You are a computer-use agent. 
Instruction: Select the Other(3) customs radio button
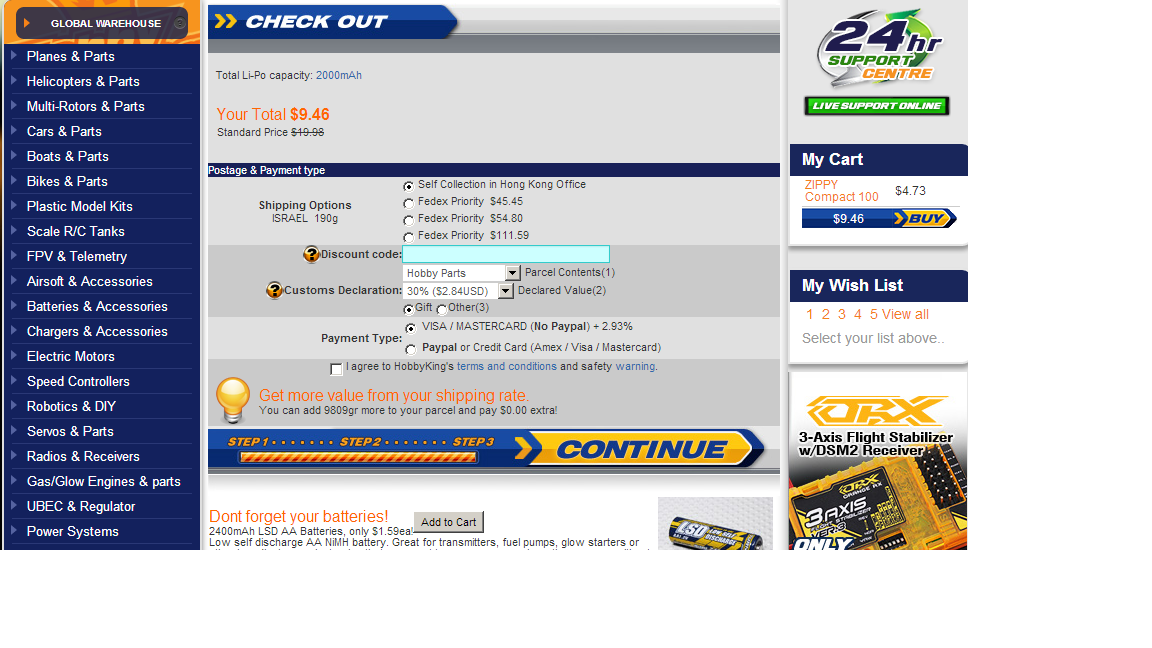click(x=442, y=309)
